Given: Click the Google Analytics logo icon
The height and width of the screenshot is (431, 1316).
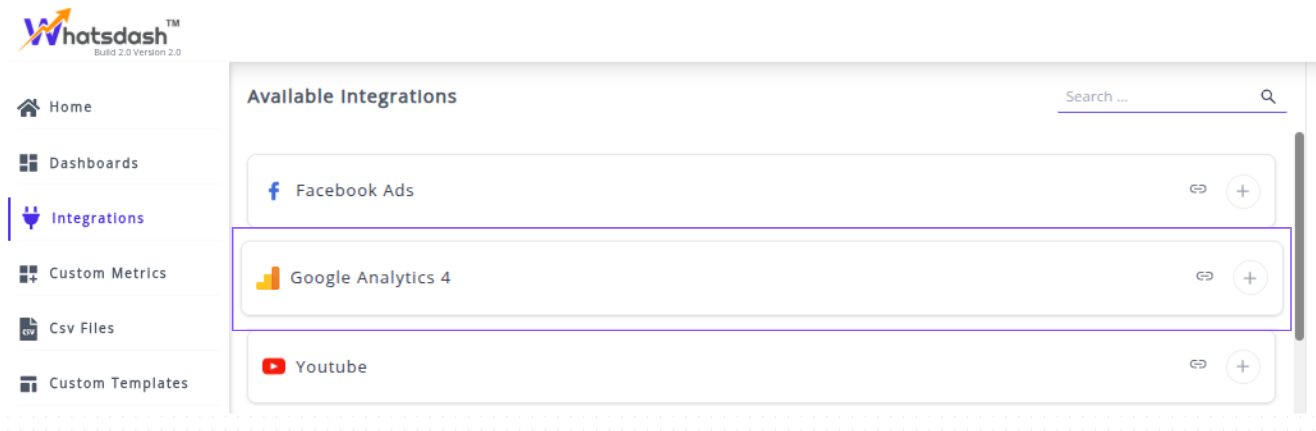Looking at the screenshot, I should click(268, 278).
